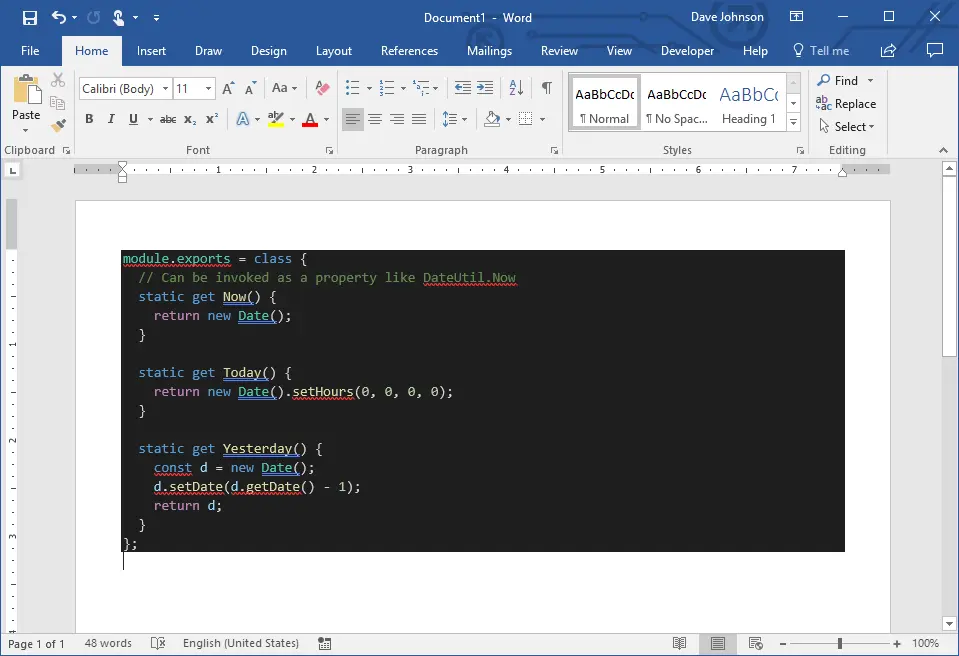959x656 pixels.
Task: Open borders dropdown arrow
Action: point(542,119)
